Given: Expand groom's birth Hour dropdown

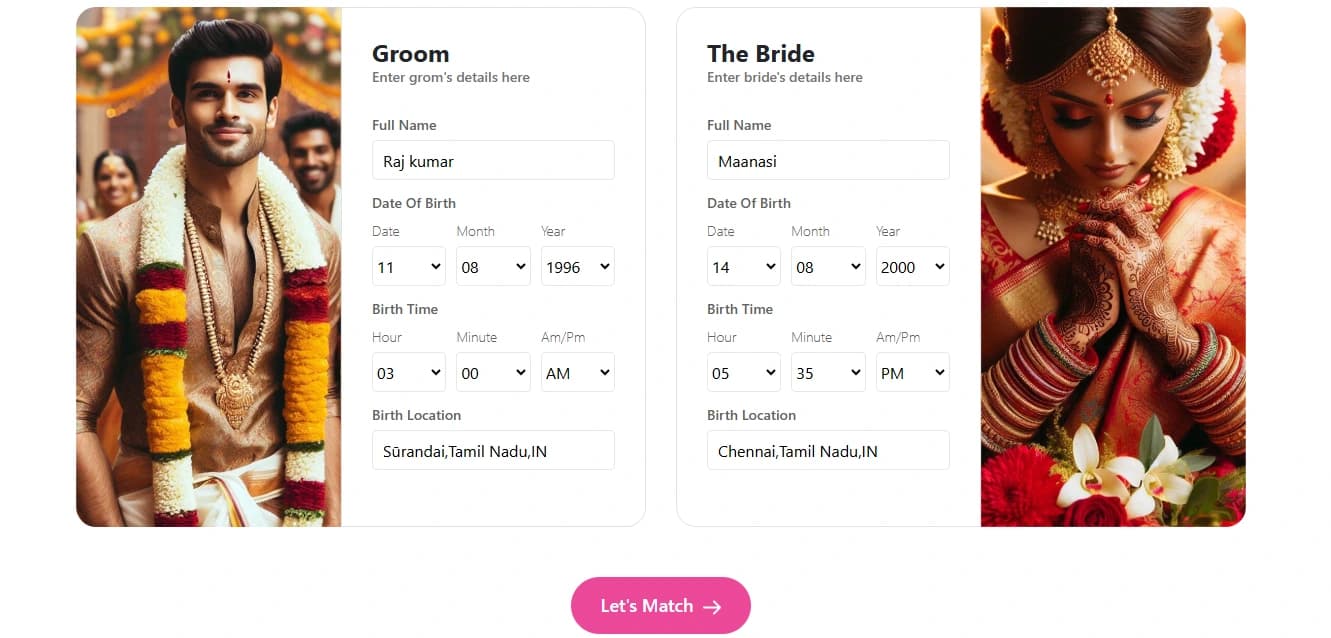Looking at the screenshot, I should point(409,373).
